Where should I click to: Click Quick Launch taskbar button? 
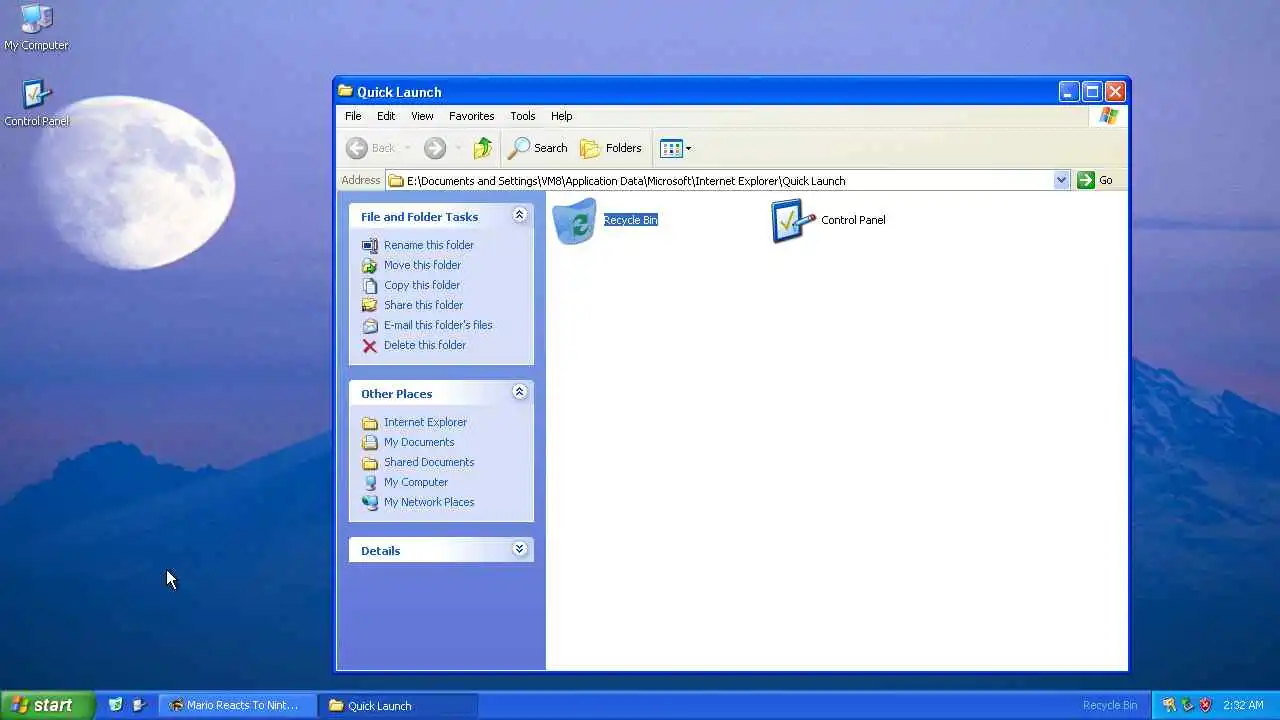[398, 705]
